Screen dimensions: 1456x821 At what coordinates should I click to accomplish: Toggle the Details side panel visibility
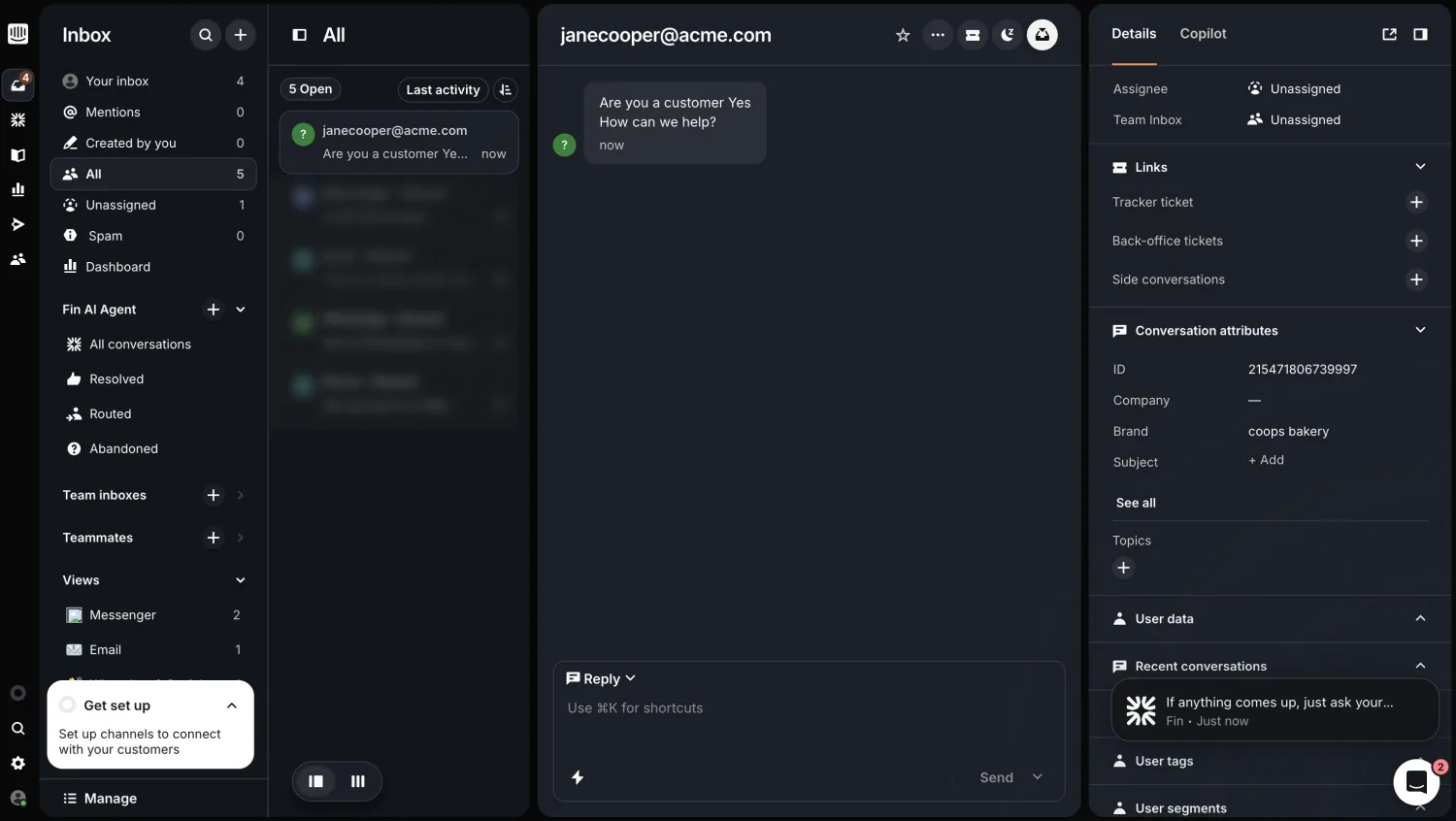(1421, 34)
